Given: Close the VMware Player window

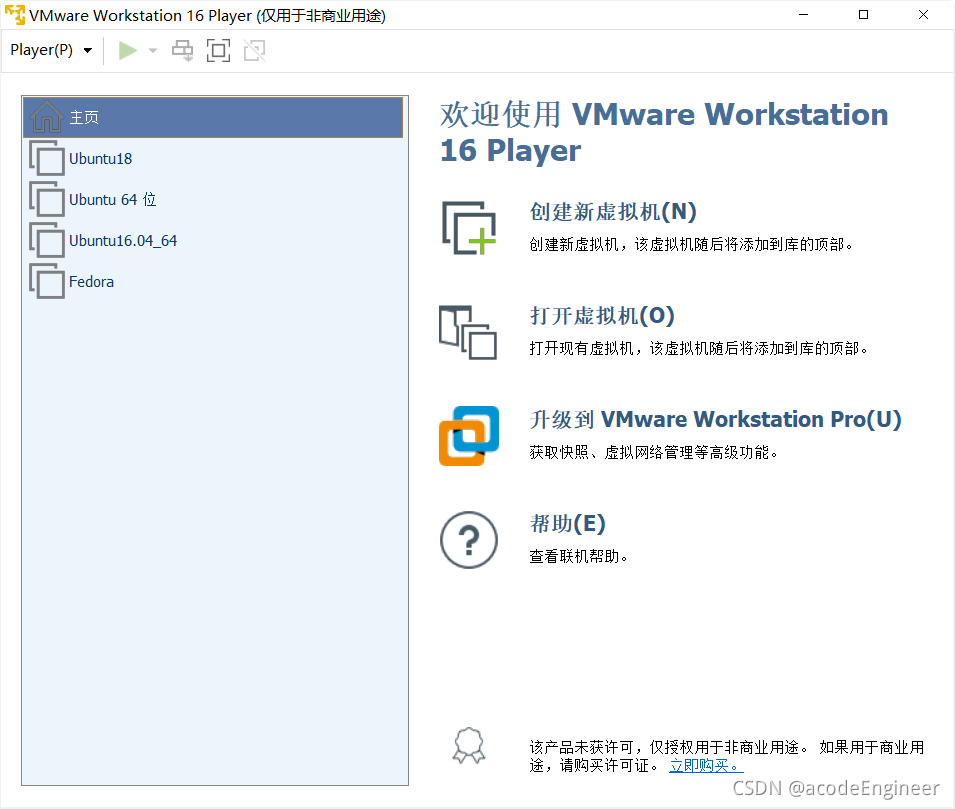Looking at the screenshot, I should click(x=923, y=15).
